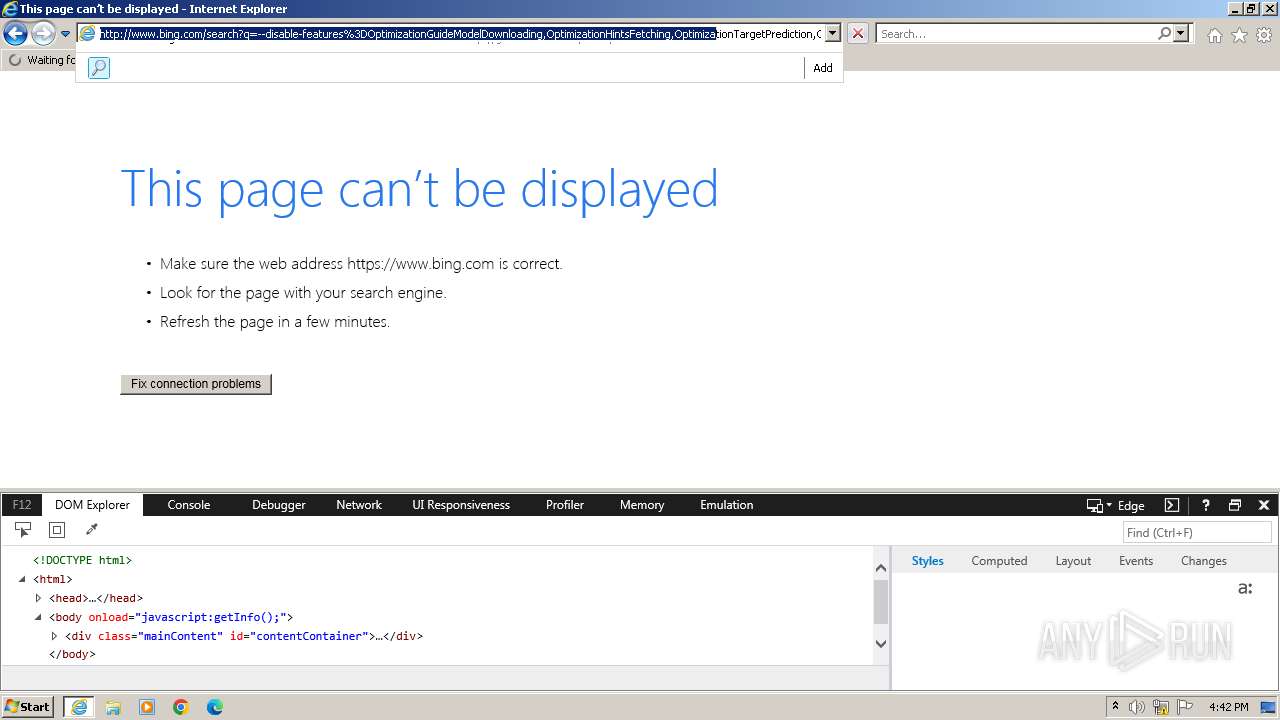The width and height of the screenshot is (1280, 720).
Task: Open the address bar autocomplete dropdown arrow
Action: tap(832, 34)
